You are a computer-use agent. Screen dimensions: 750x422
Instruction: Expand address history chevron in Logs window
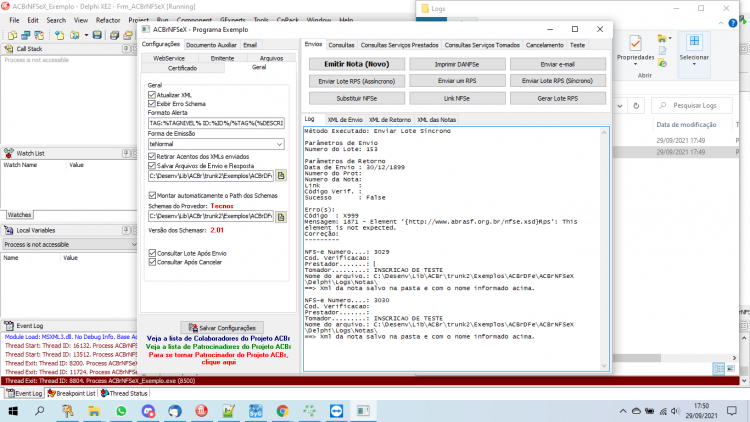pyautogui.click(x=620, y=106)
